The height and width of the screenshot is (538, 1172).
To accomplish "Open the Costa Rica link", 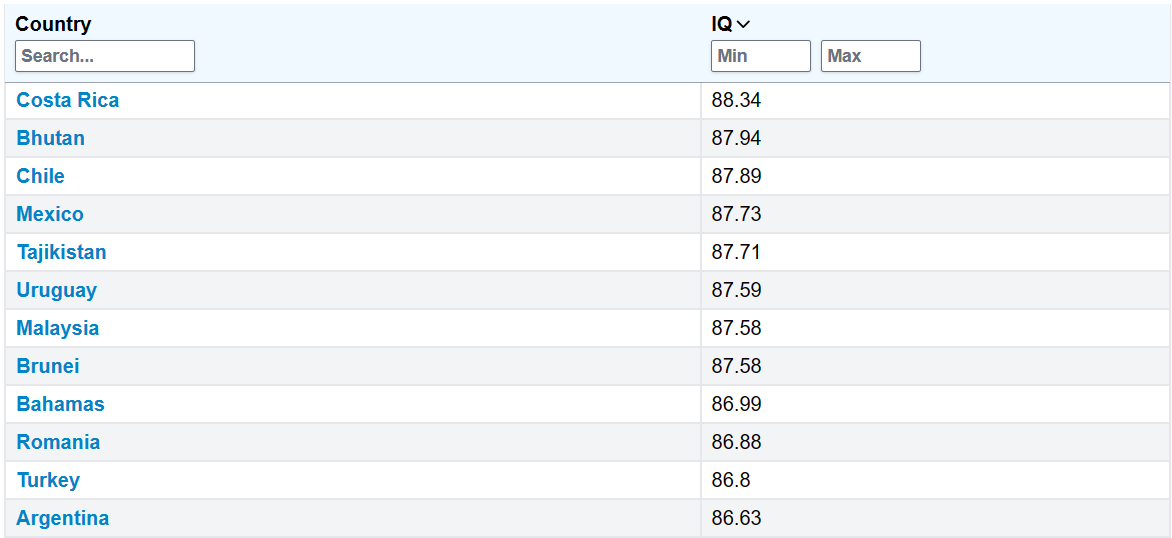I will [68, 100].
